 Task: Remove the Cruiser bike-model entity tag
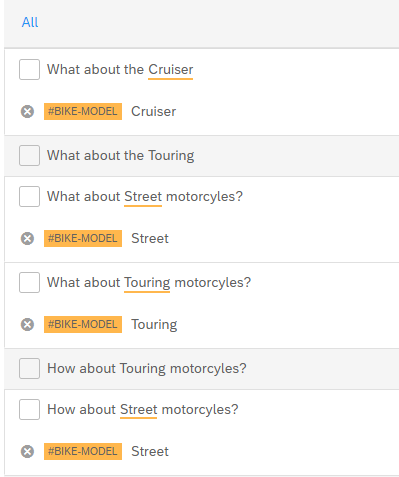point(27,111)
